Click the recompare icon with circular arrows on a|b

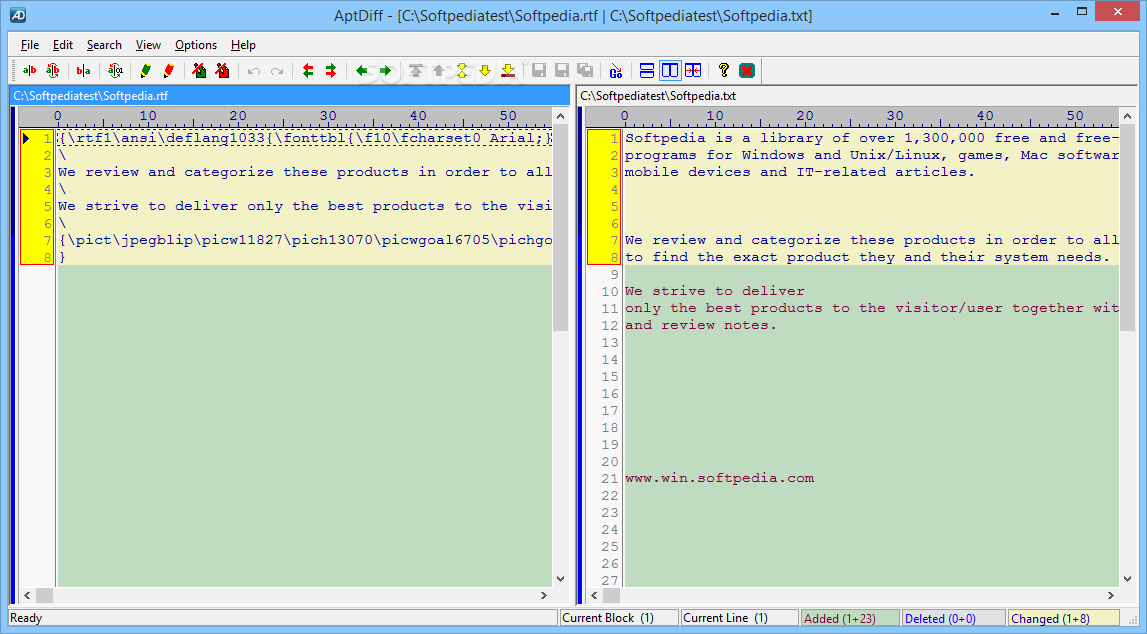click(x=53, y=70)
